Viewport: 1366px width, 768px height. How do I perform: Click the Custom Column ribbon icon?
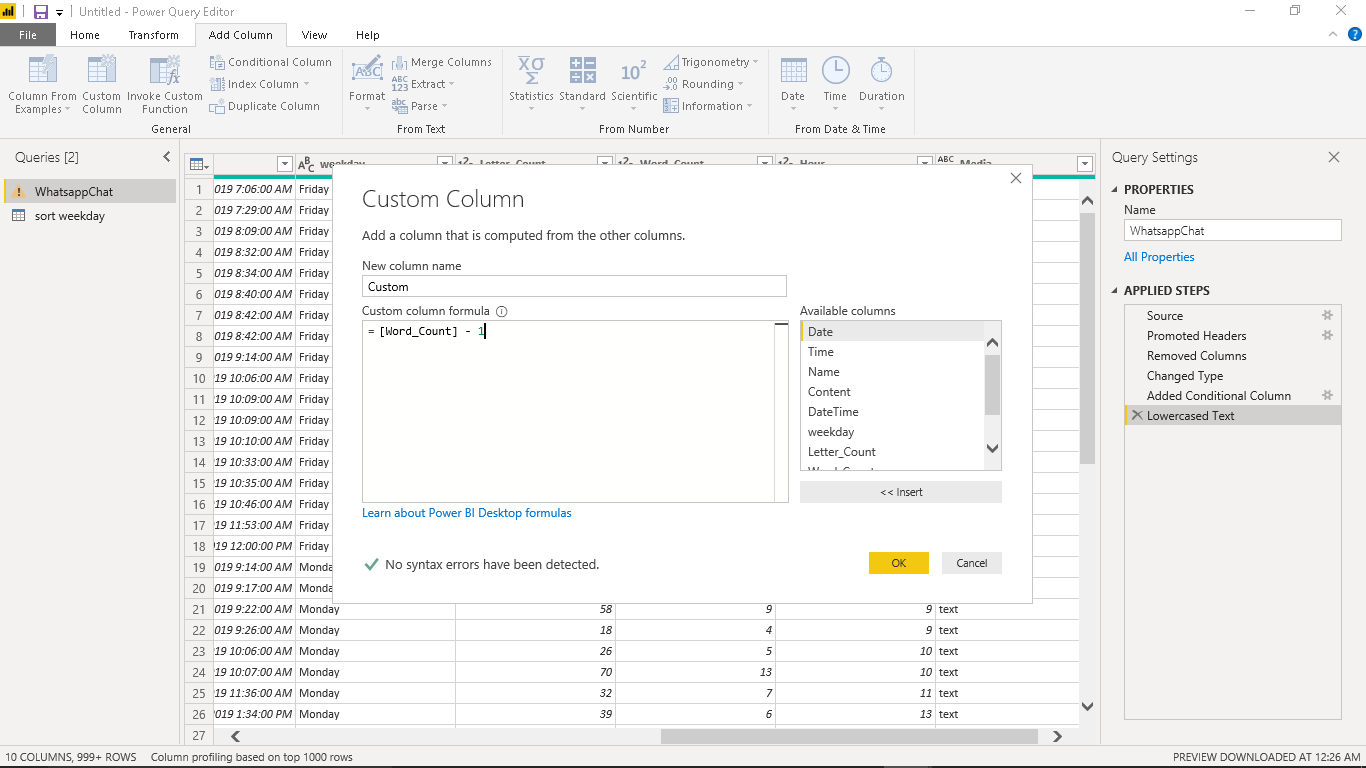[101, 71]
